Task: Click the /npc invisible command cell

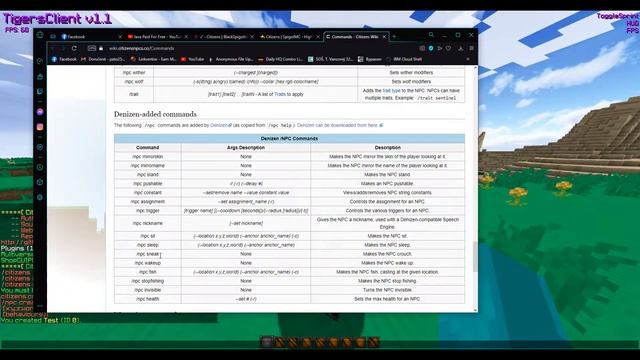Action: click(148, 290)
